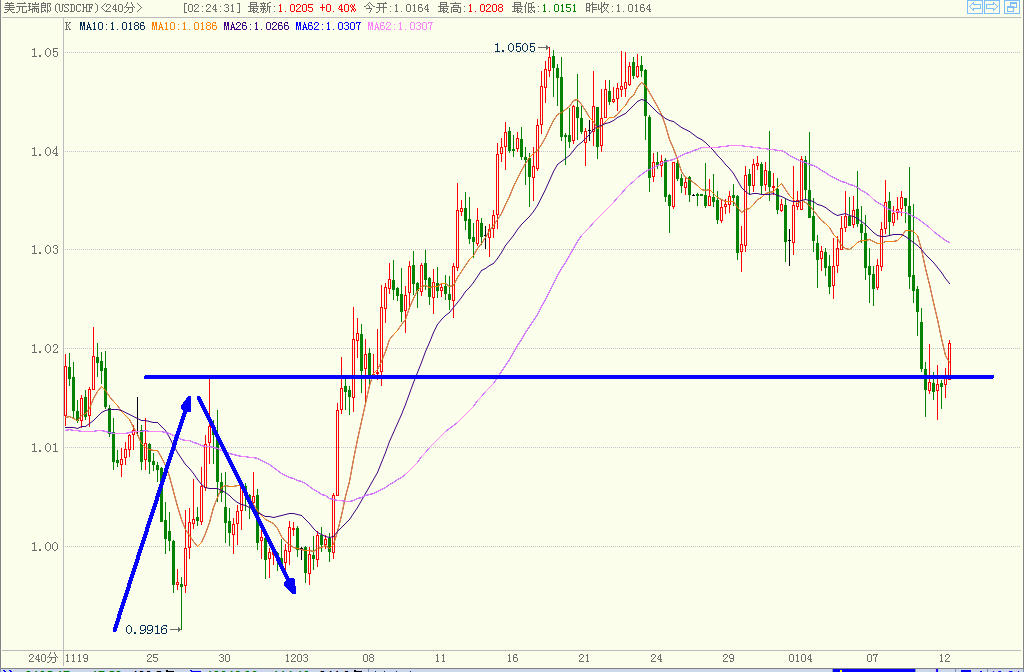The width and height of the screenshot is (1024, 672).
Task: Click the 12 date on time axis
Action: 944,658
